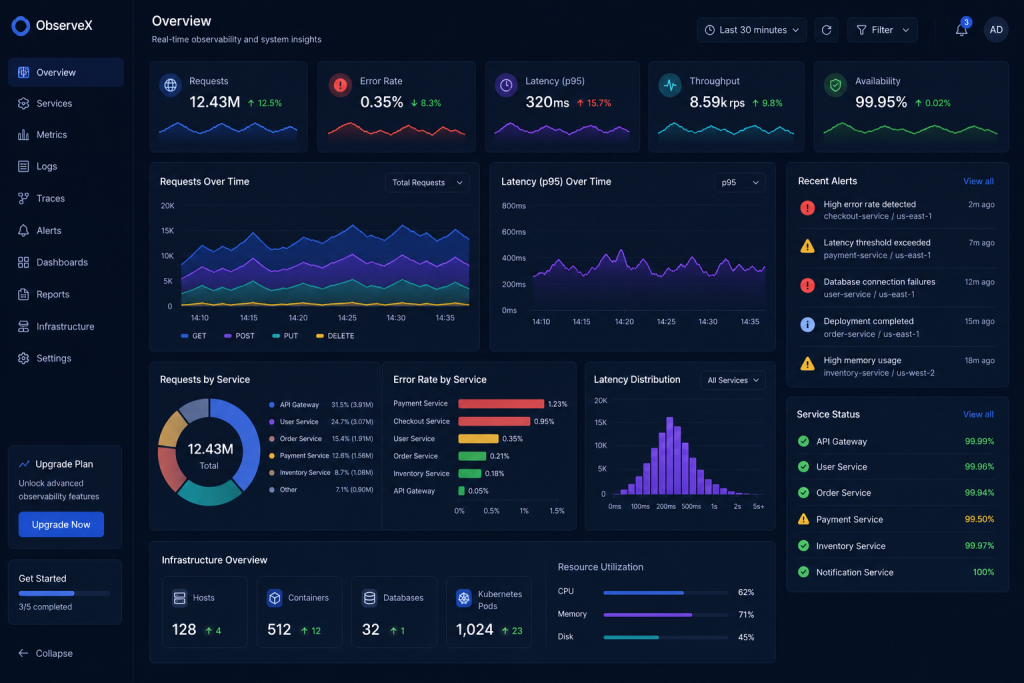Screen dimensions: 1024x683
Task: Open the notifications bell icon
Action: pyautogui.click(x=961, y=30)
